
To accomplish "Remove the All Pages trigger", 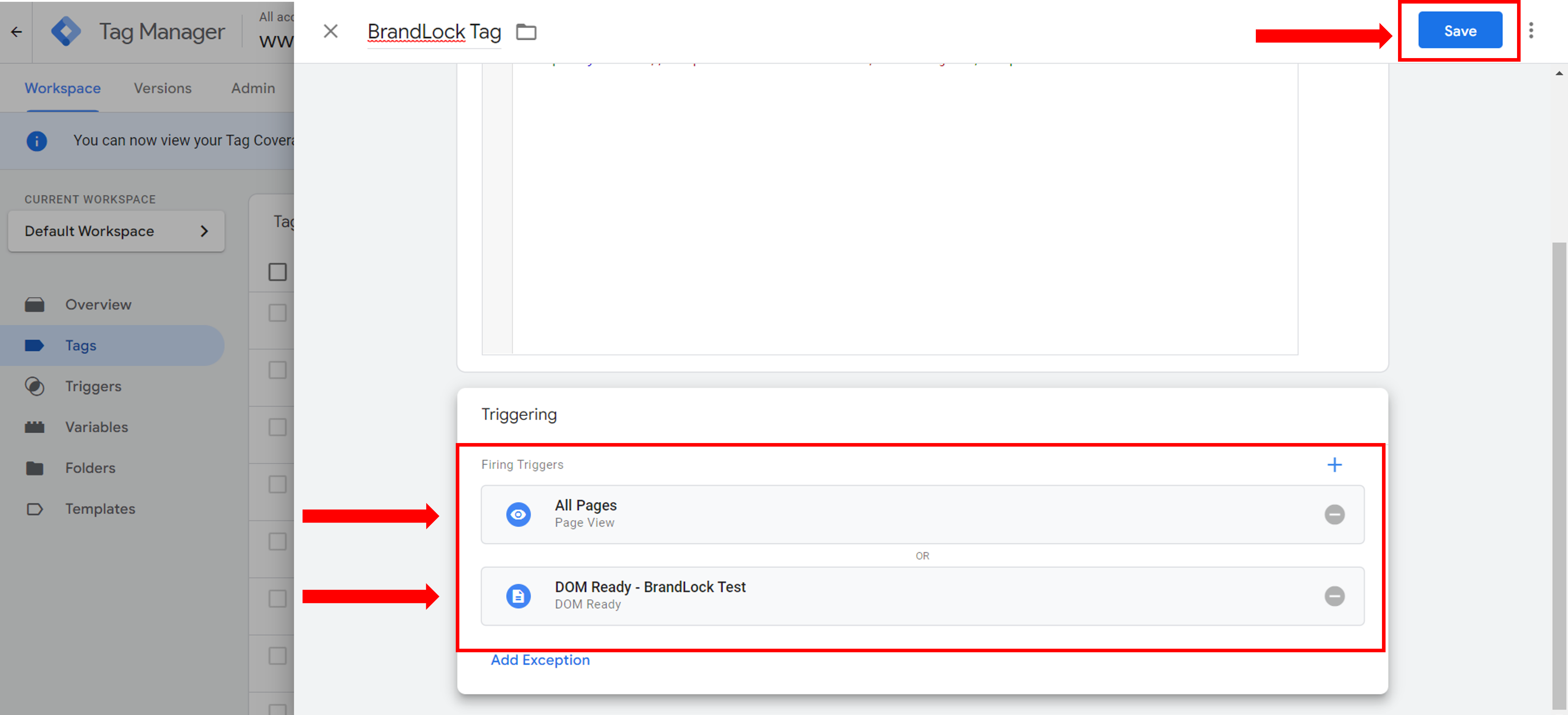I will click(1334, 515).
